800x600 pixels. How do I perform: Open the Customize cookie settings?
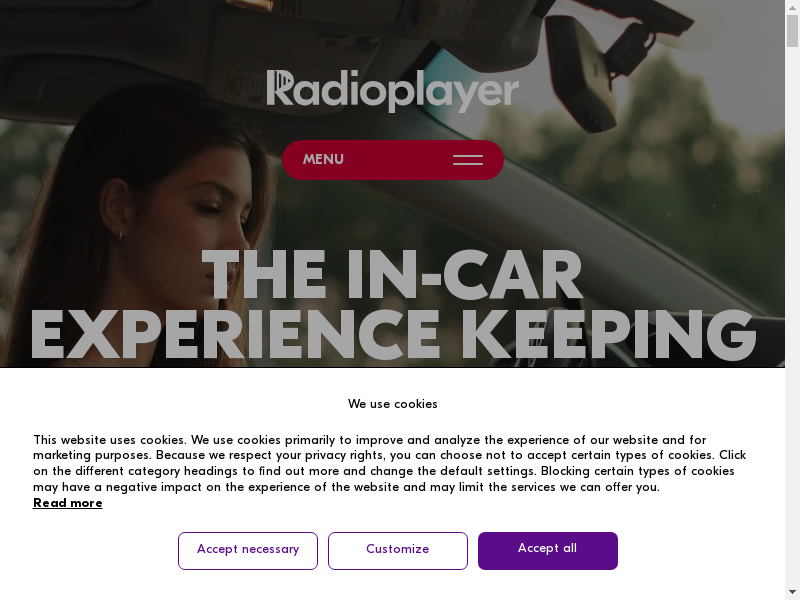click(x=397, y=551)
